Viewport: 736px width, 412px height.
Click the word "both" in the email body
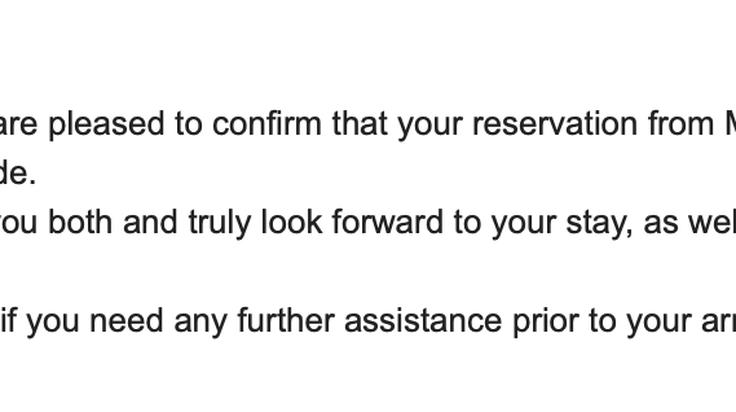click(x=80, y=222)
